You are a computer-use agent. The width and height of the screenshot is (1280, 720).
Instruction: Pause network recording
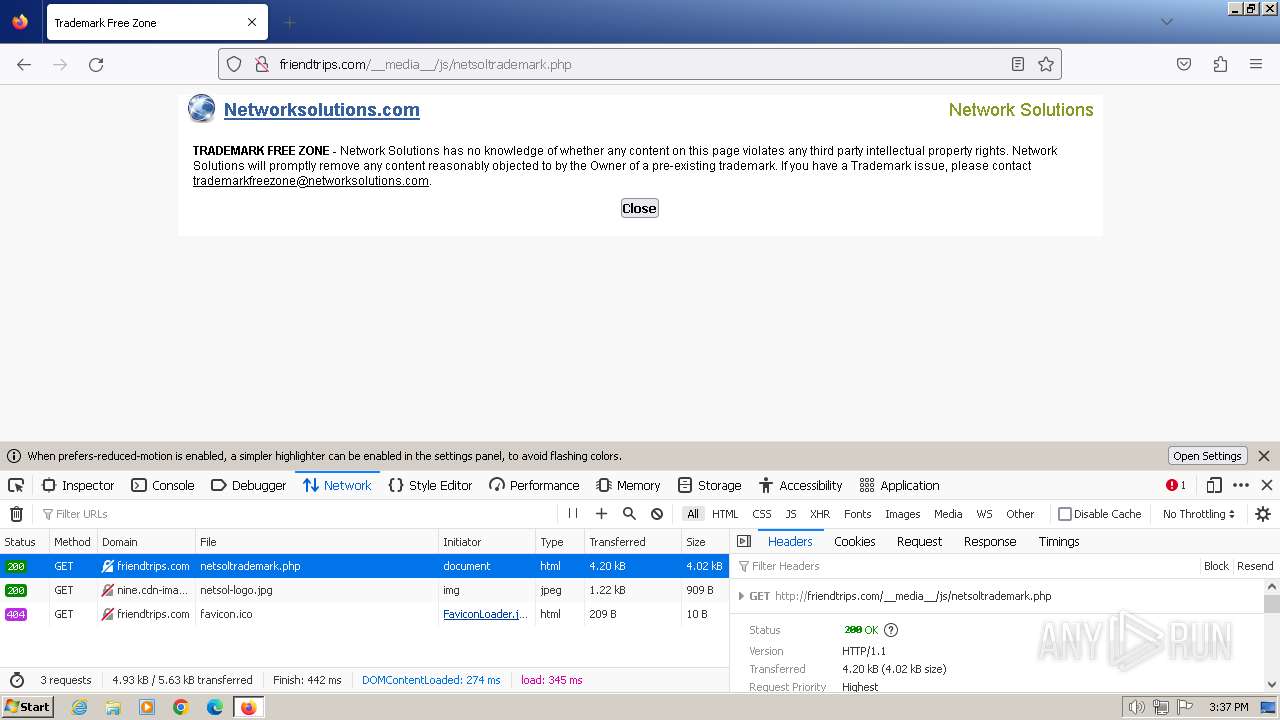(573, 514)
